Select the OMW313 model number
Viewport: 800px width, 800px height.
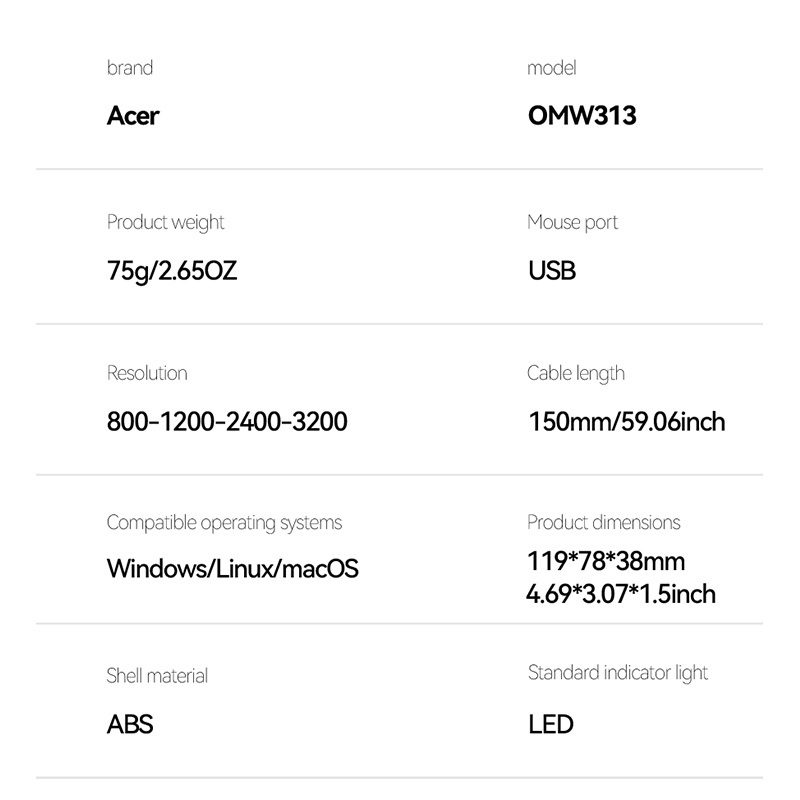point(582,115)
